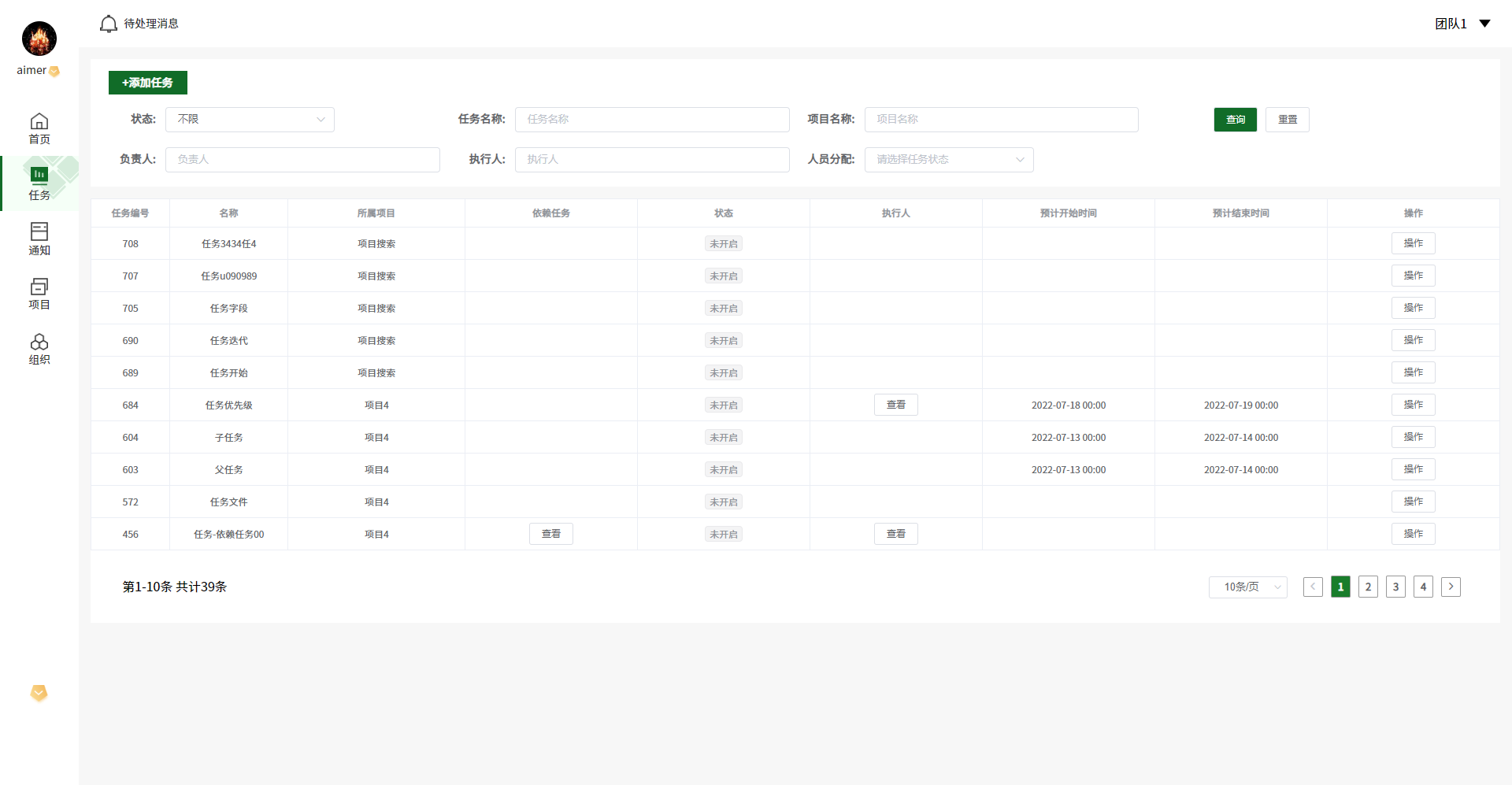Click the 查询 search button
This screenshot has height=785, width=1512.
point(1236,120)
